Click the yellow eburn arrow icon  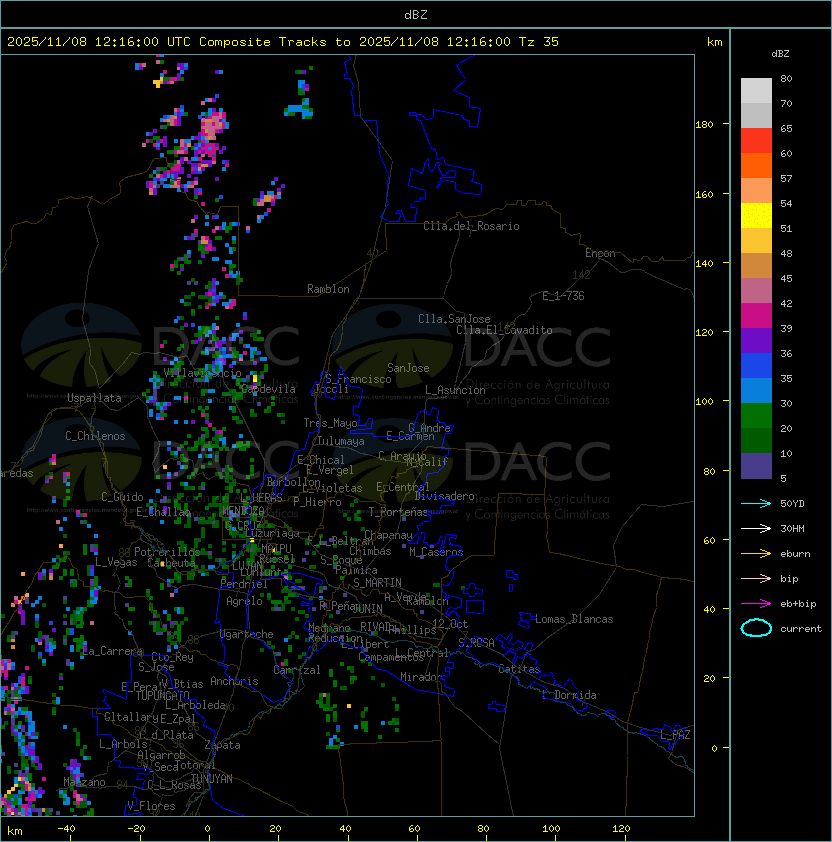point(756,554)
